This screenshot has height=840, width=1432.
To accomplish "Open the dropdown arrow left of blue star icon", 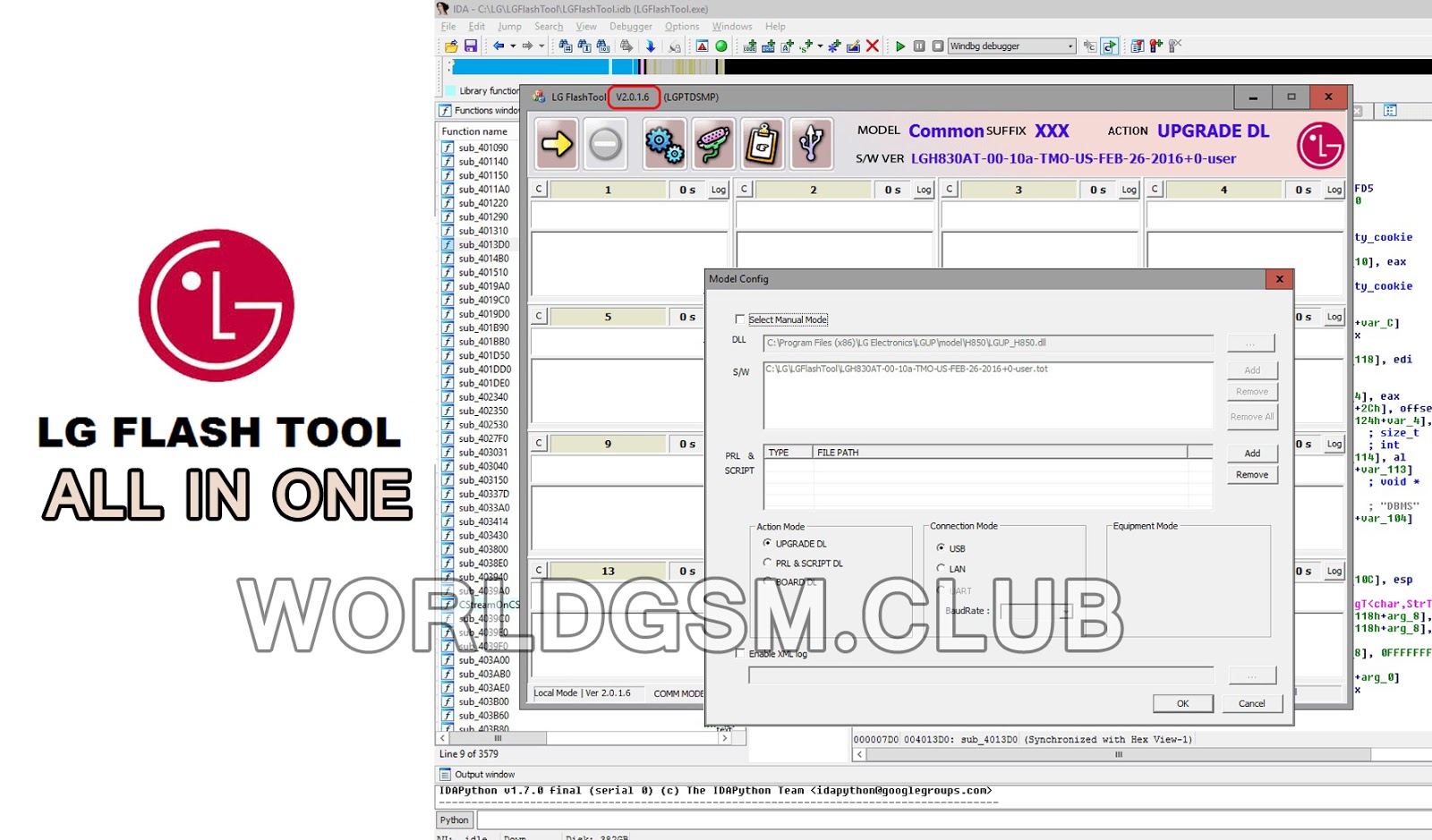I will [x=820, y=46].
